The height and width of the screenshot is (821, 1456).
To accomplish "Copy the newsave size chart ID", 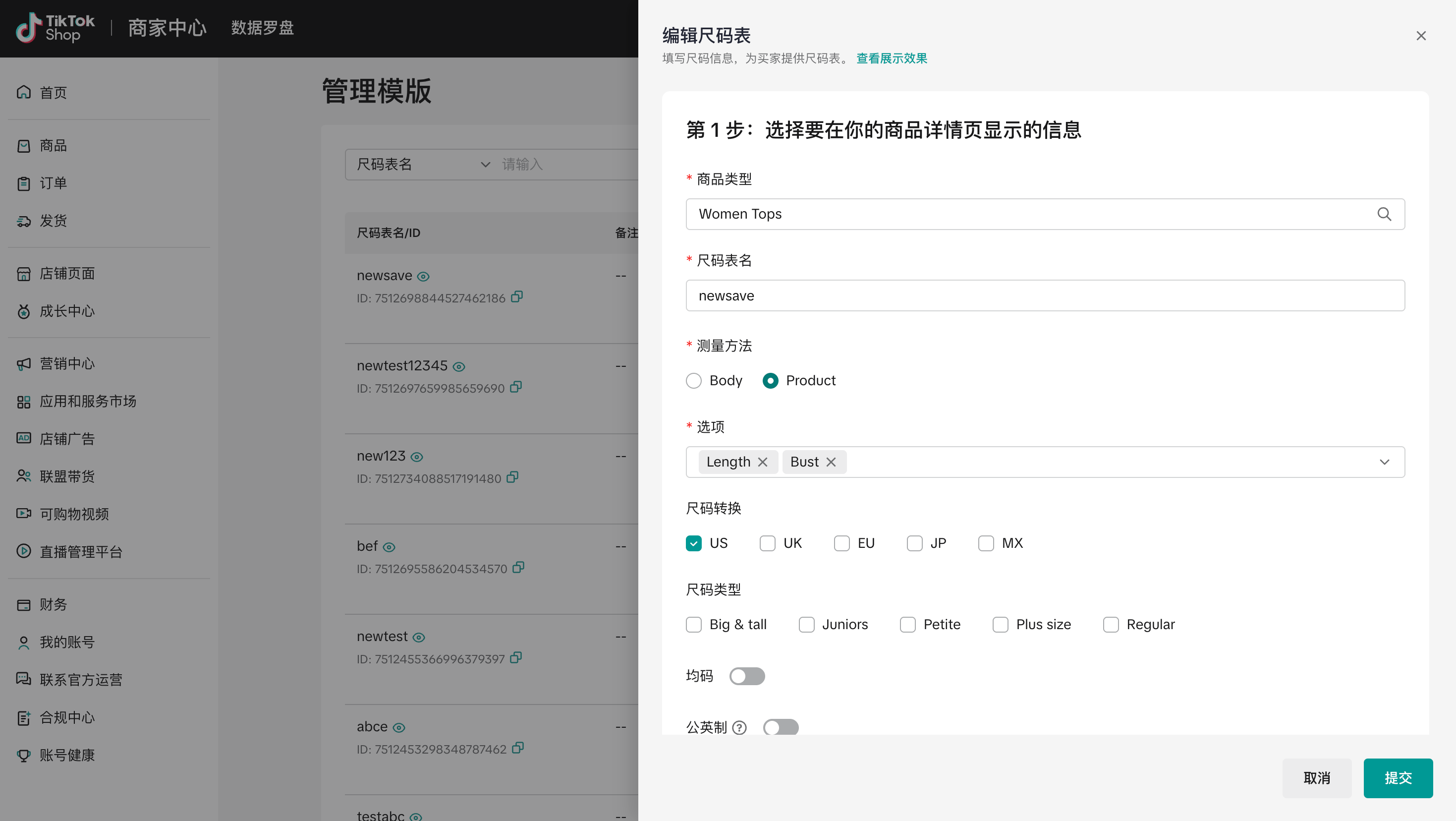I will point(516,297).
